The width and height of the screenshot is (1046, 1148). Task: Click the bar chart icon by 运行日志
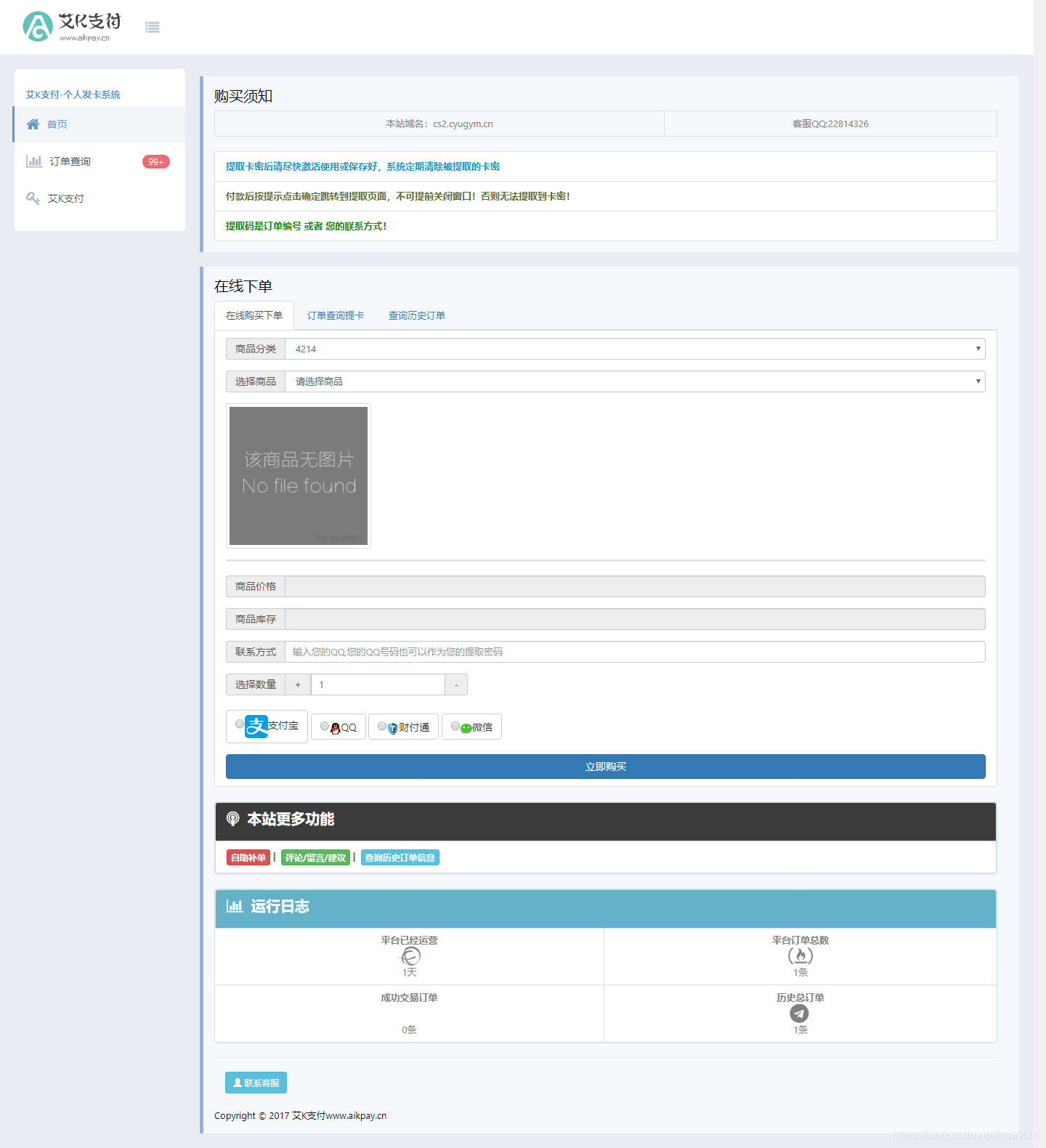pyautogui.click(x=235, y=906)
